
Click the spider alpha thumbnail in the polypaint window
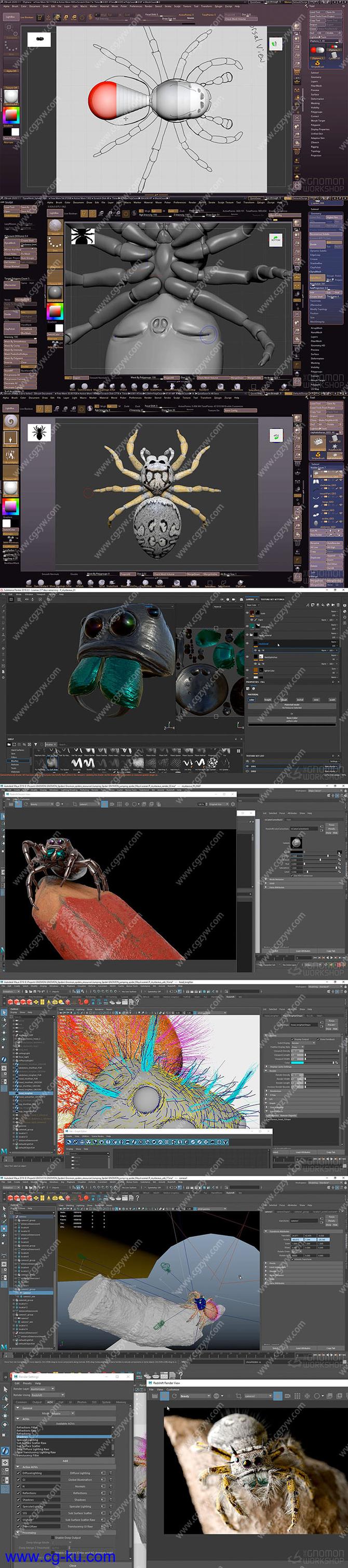39,433
